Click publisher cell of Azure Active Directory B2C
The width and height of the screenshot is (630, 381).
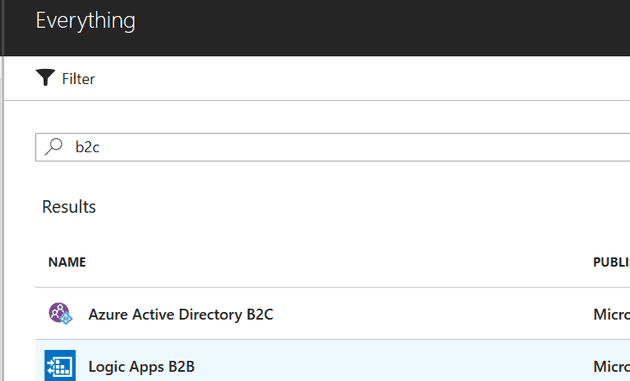pyautogui.click(x=612, y=314)
